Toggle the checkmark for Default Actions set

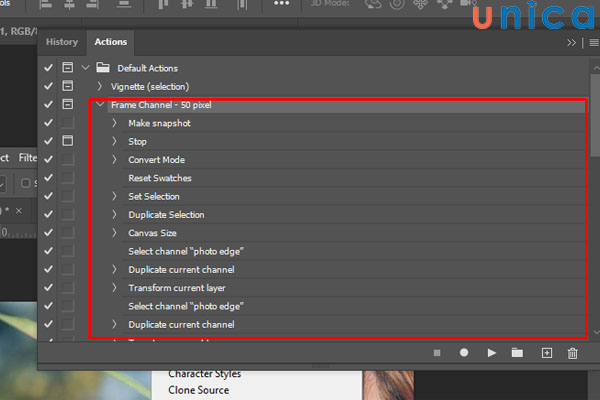[x=49, y=68]
